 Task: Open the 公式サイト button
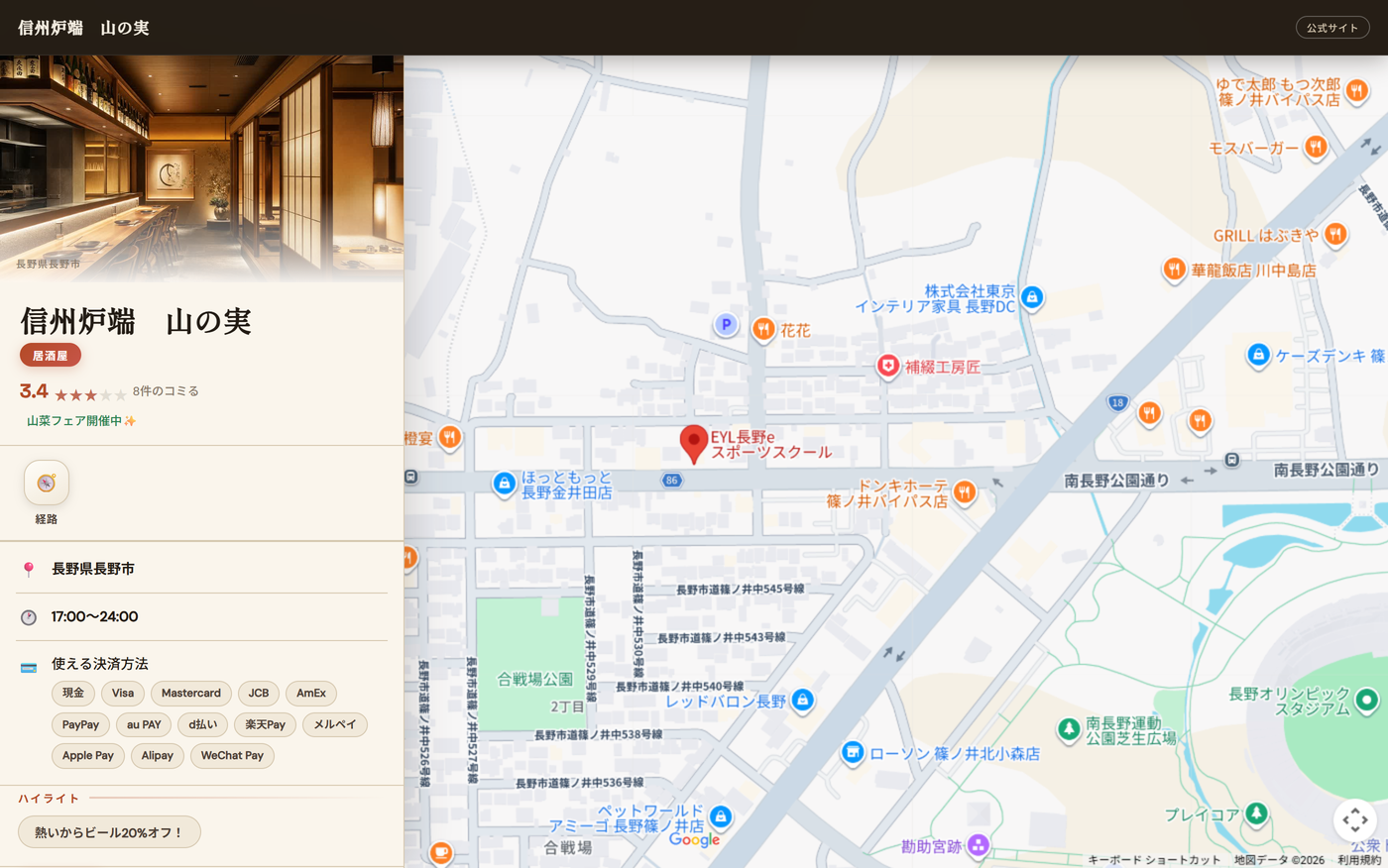[1332, 28]
